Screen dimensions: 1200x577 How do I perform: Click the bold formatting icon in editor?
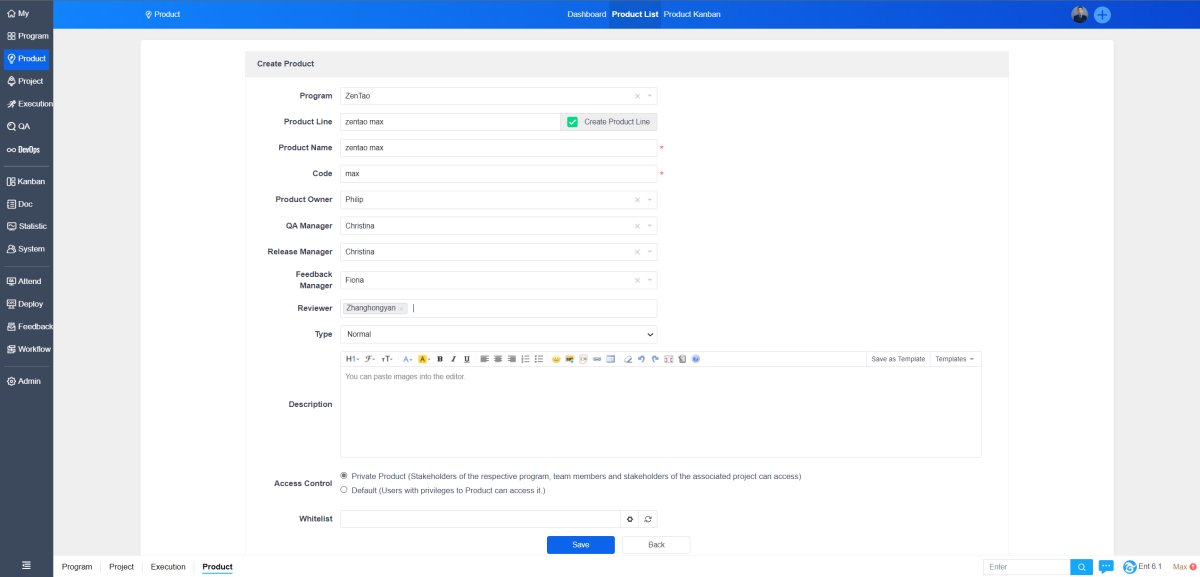point(440,359)
